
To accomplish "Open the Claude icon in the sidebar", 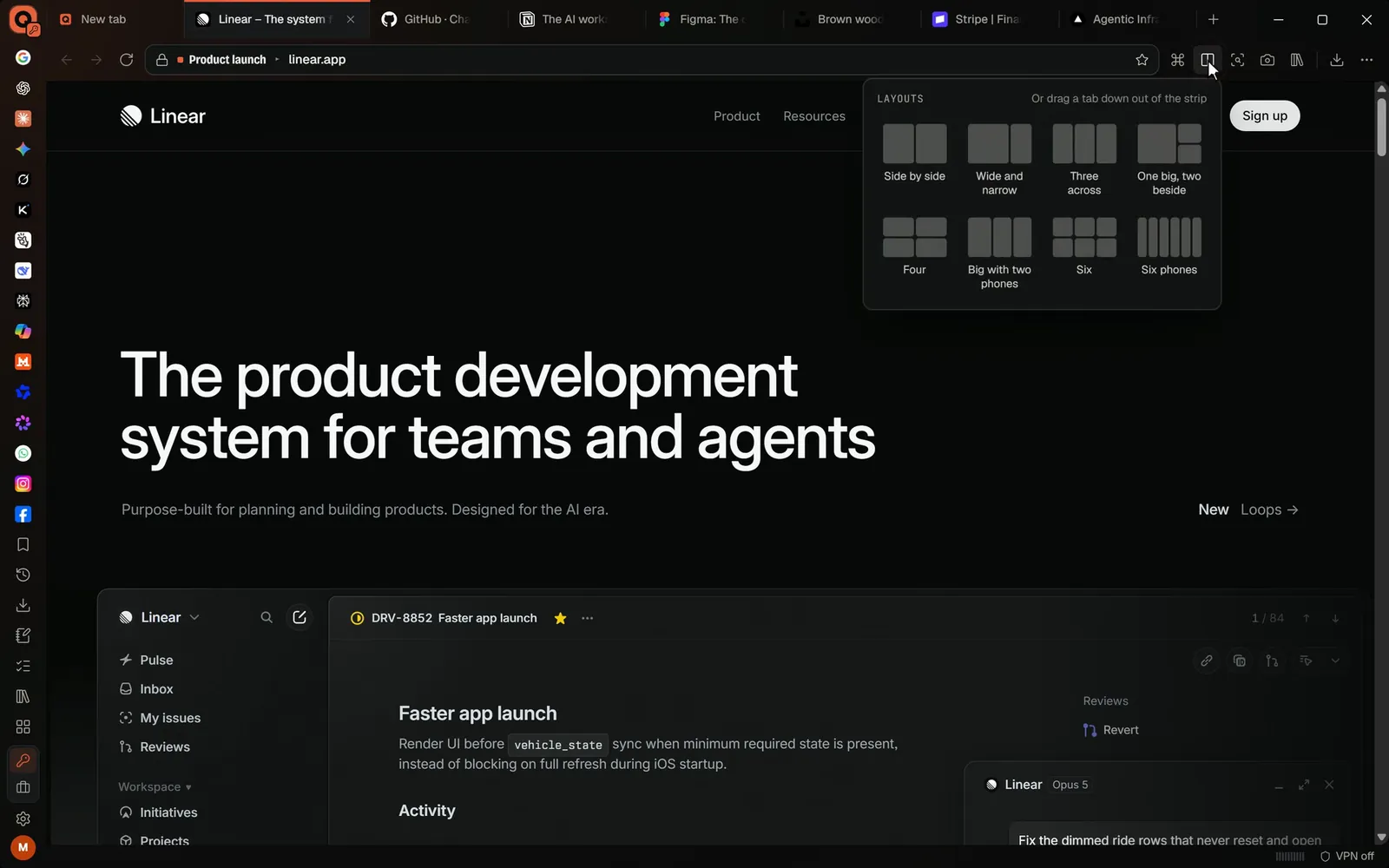I will (23, 119).
